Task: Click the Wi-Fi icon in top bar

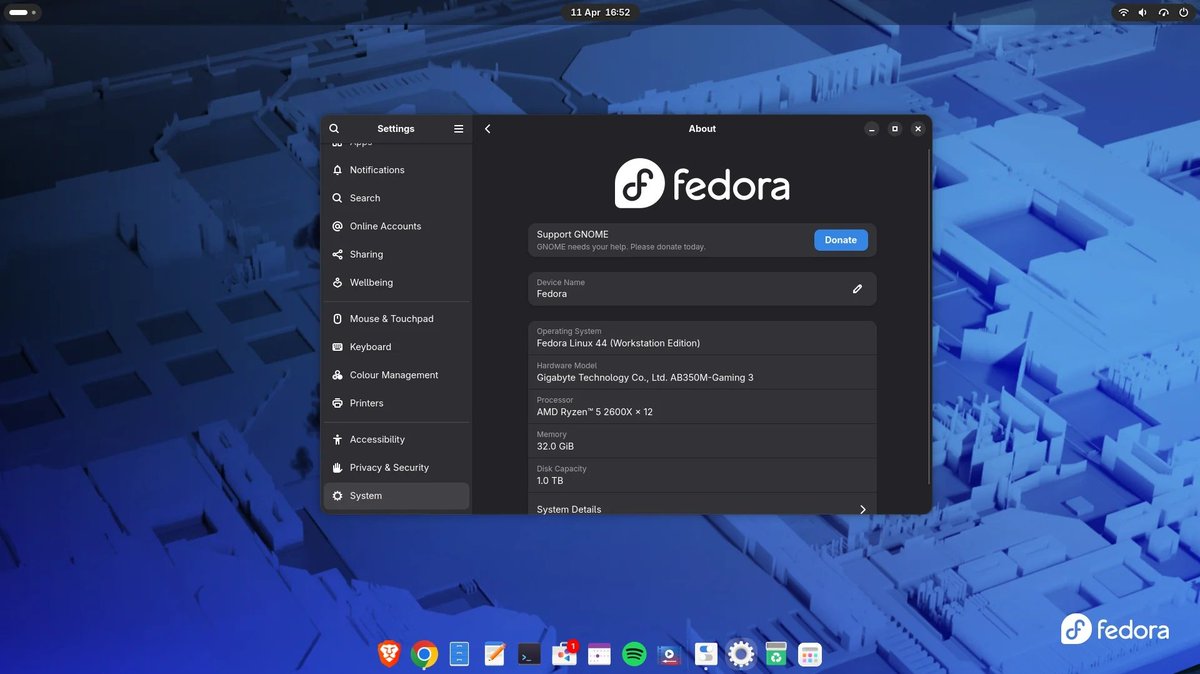Action: coord(1123,12)
